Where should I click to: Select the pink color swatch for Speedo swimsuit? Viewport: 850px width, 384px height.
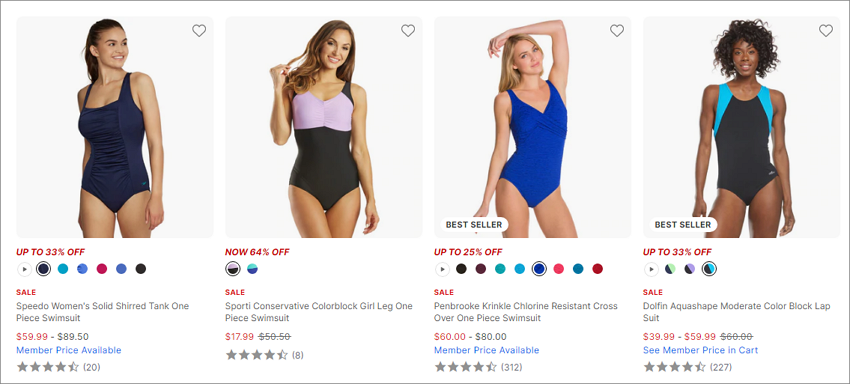(x=102, y=268)
